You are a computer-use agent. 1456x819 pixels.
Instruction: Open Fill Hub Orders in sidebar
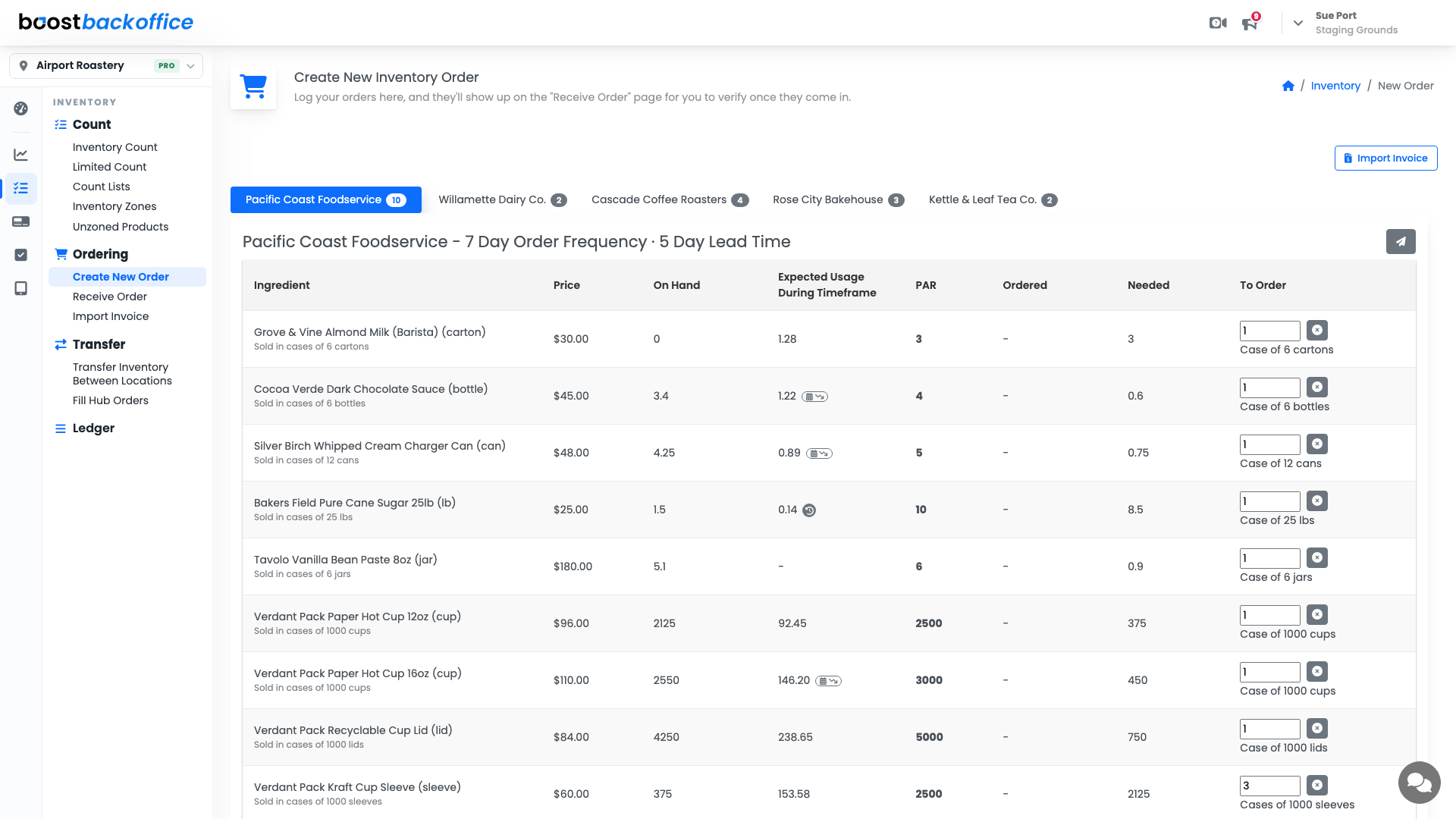[111, 400]
